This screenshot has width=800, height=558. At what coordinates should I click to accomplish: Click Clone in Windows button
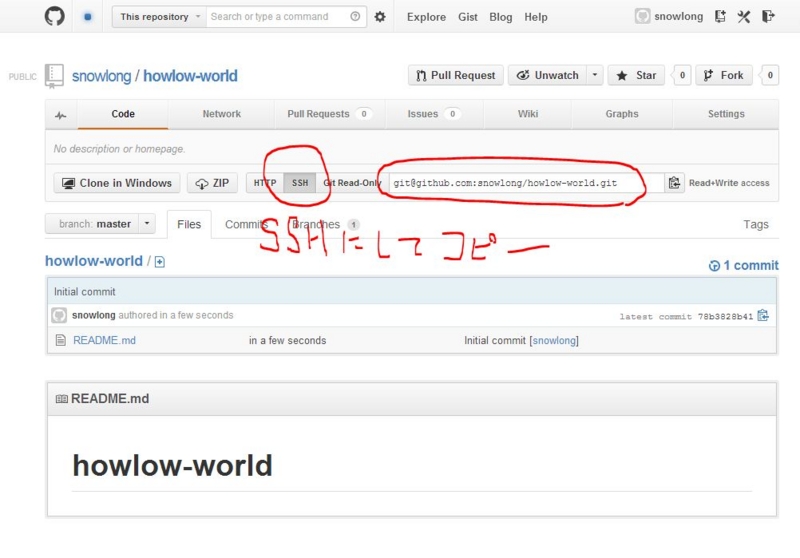click(x=117, y=183)
